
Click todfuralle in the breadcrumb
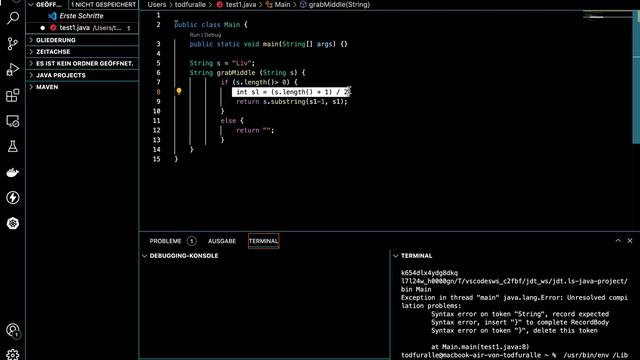190,4
